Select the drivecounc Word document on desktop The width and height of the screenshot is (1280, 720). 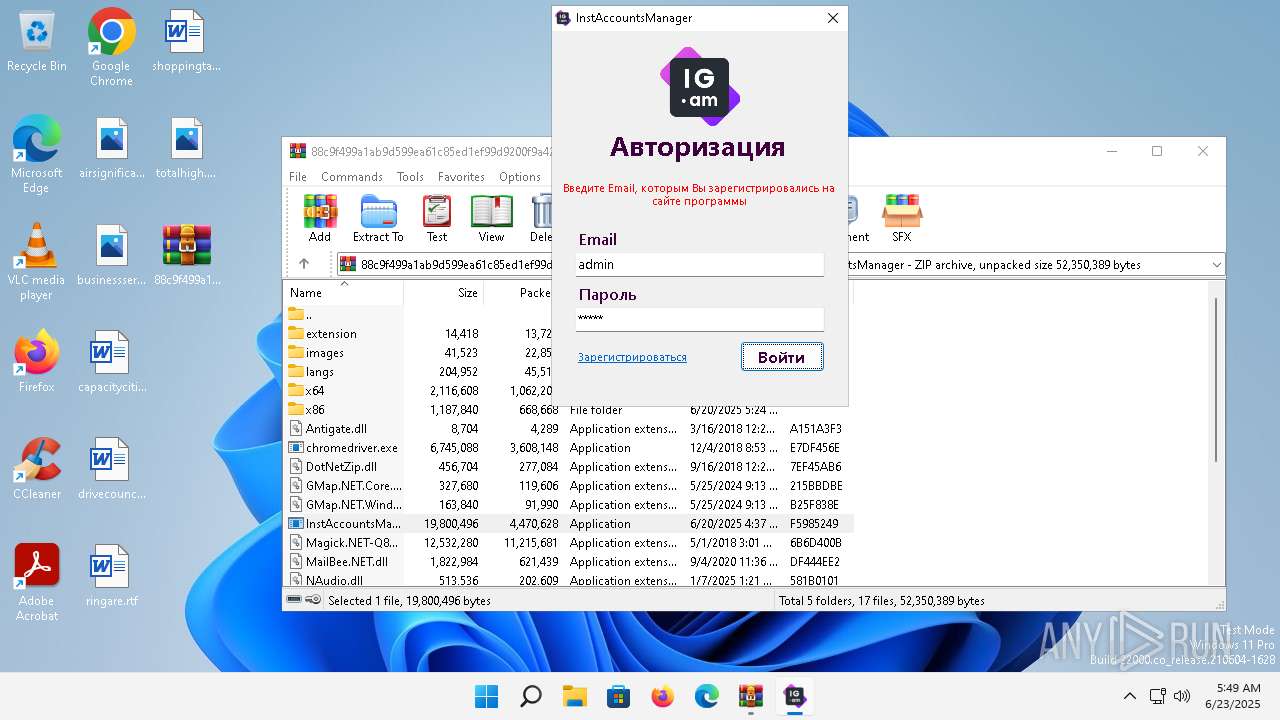111,468
